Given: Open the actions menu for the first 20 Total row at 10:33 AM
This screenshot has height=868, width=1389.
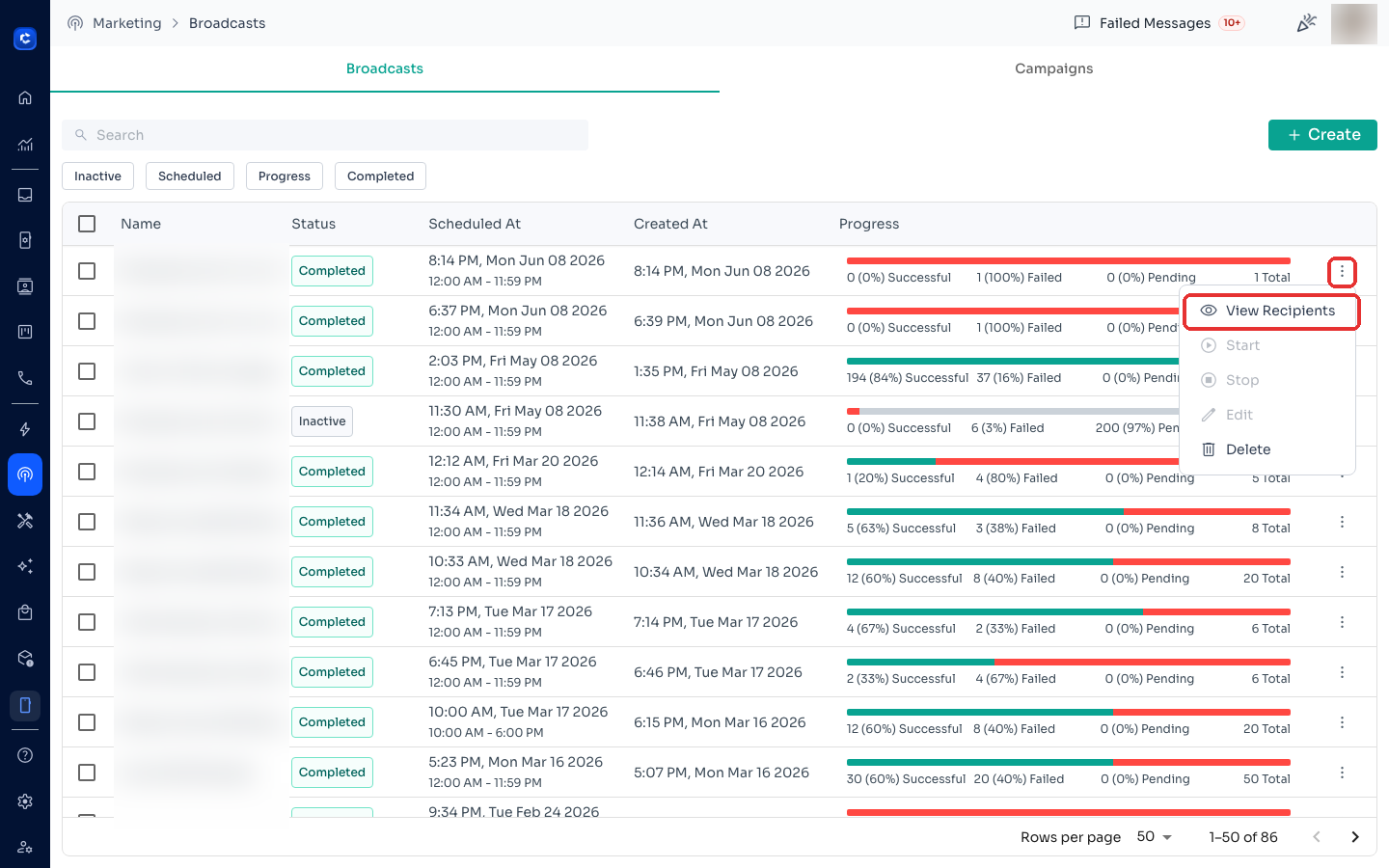Looking at the screenshot, I should pyautogui.click(x=1342, y=572).
